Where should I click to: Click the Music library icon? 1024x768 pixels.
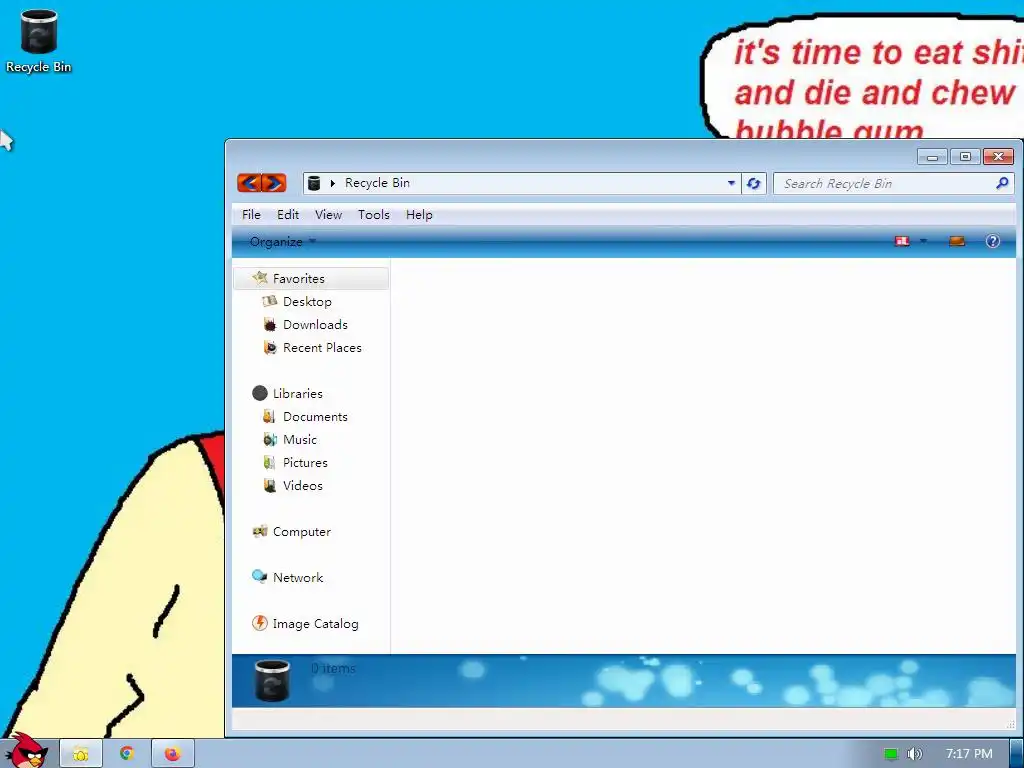[x=270, y=439]
